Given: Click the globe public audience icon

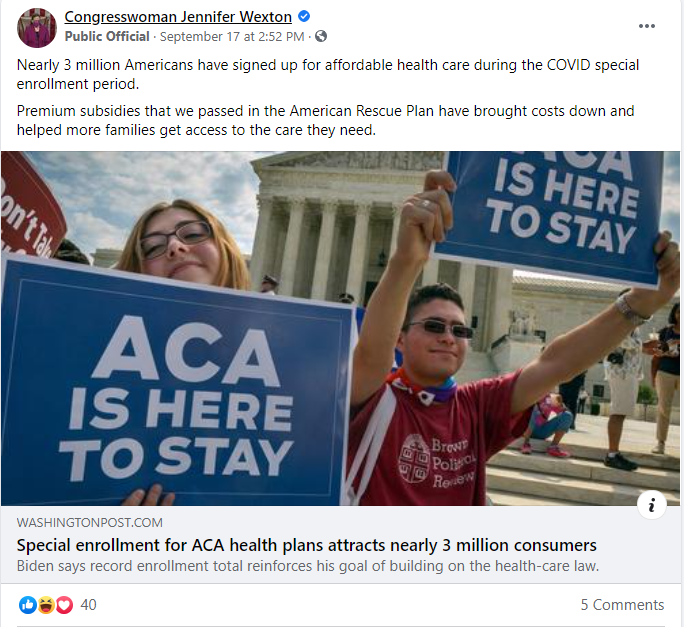Looking at the screenshot, I should coord(321,36).
